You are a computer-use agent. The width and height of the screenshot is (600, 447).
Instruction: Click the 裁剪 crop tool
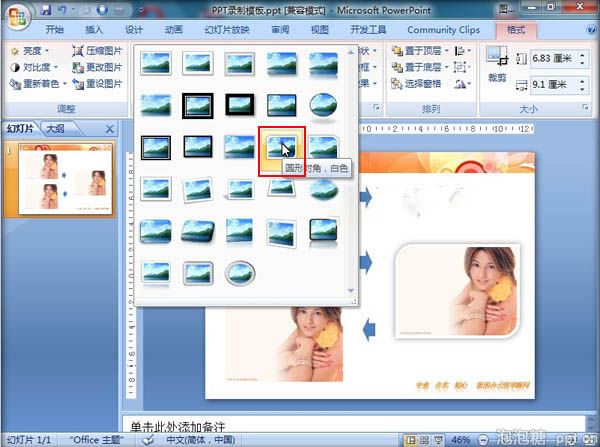(497, 64)
